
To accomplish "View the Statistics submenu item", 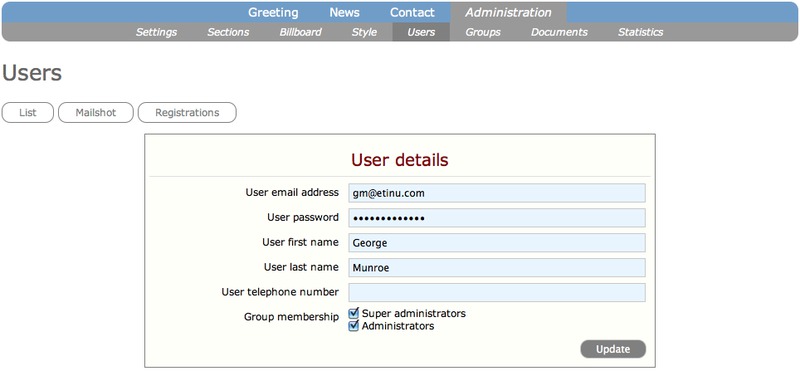I will pyautogui.click(x=640, y=32).
